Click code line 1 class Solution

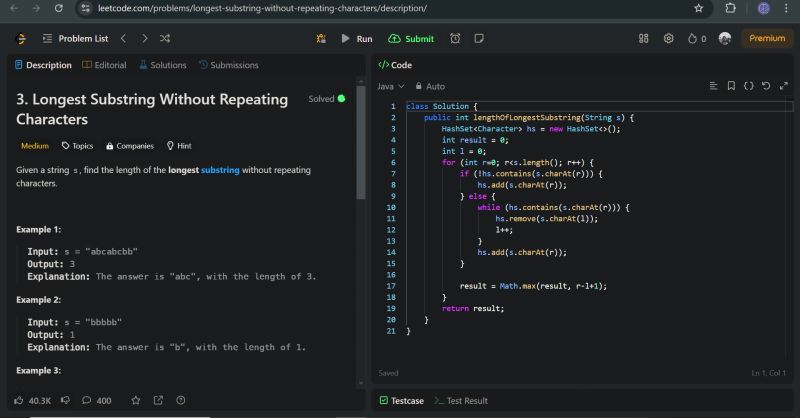[442, 106]
